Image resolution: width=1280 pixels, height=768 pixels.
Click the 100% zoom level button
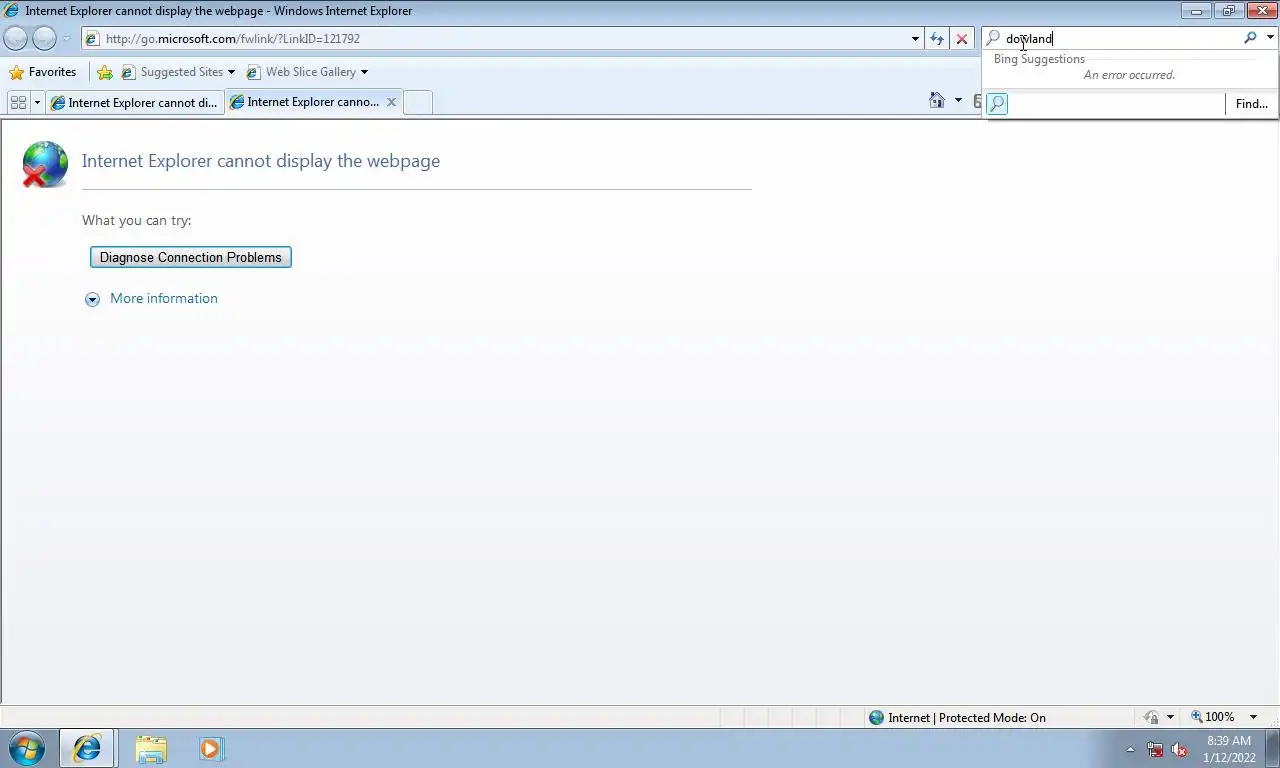point(1212,717)
